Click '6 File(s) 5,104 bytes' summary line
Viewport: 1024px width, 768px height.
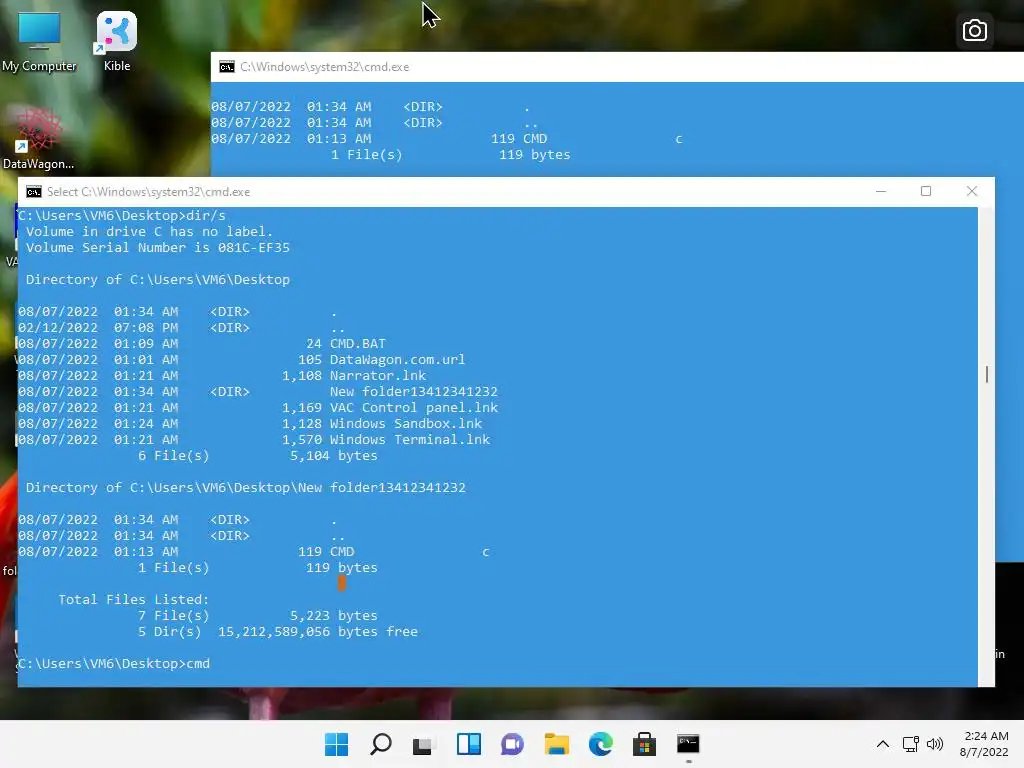pos(258,456)
